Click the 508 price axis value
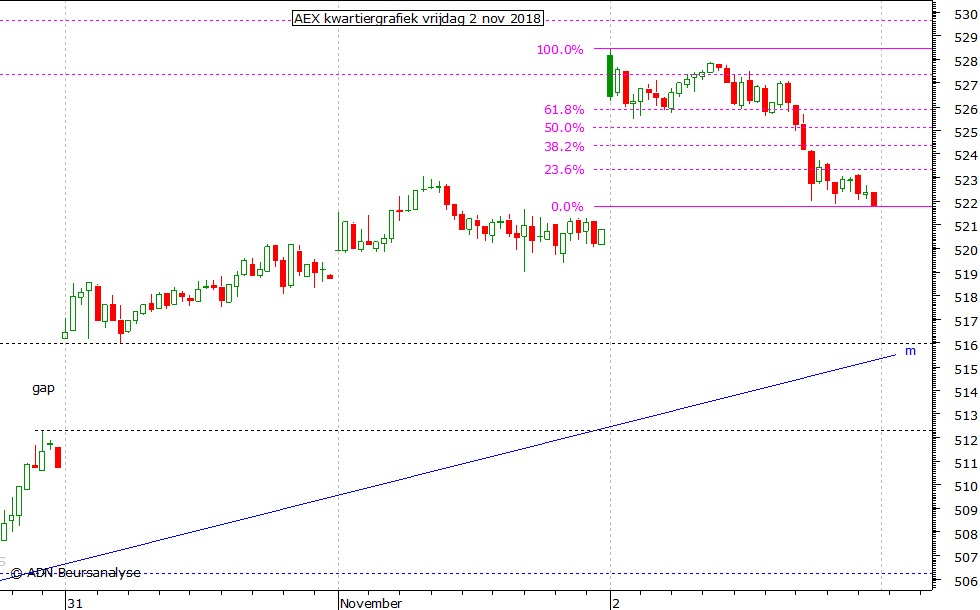 (x=966, y=534)
